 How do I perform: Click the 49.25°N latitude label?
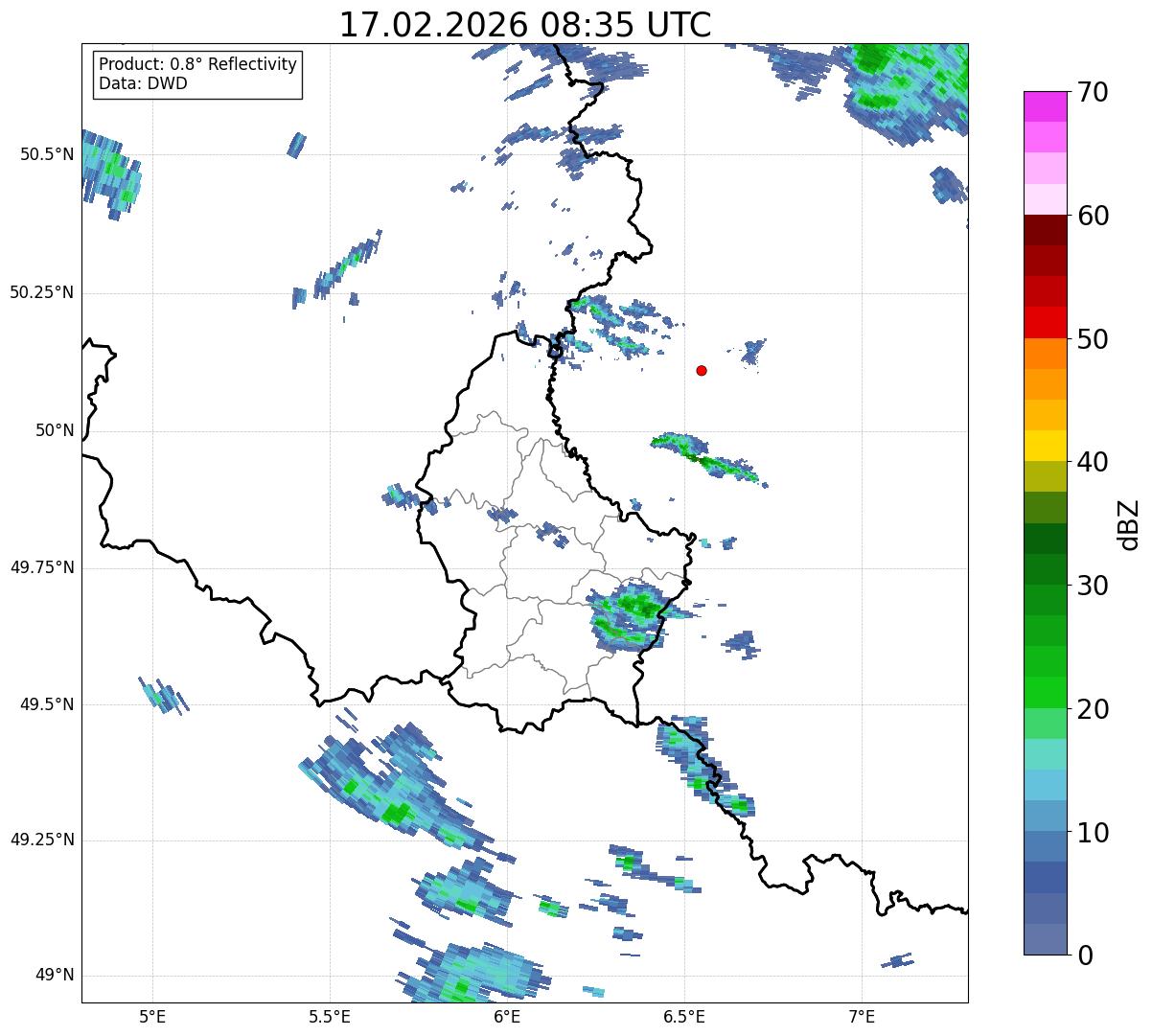tap(41, 840)
